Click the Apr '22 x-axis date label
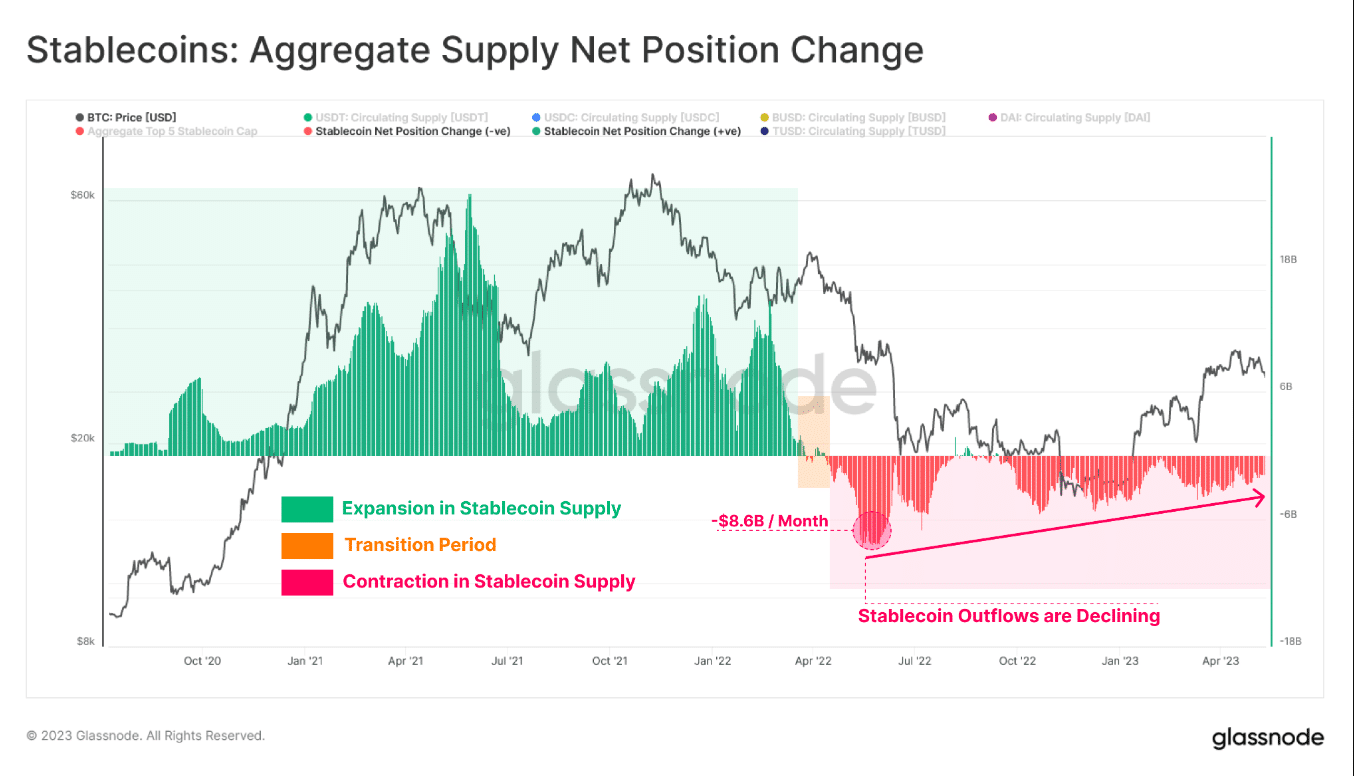The width and height of the screenshot is (1354, 776). pyautogui.click(x=813, y=661)
